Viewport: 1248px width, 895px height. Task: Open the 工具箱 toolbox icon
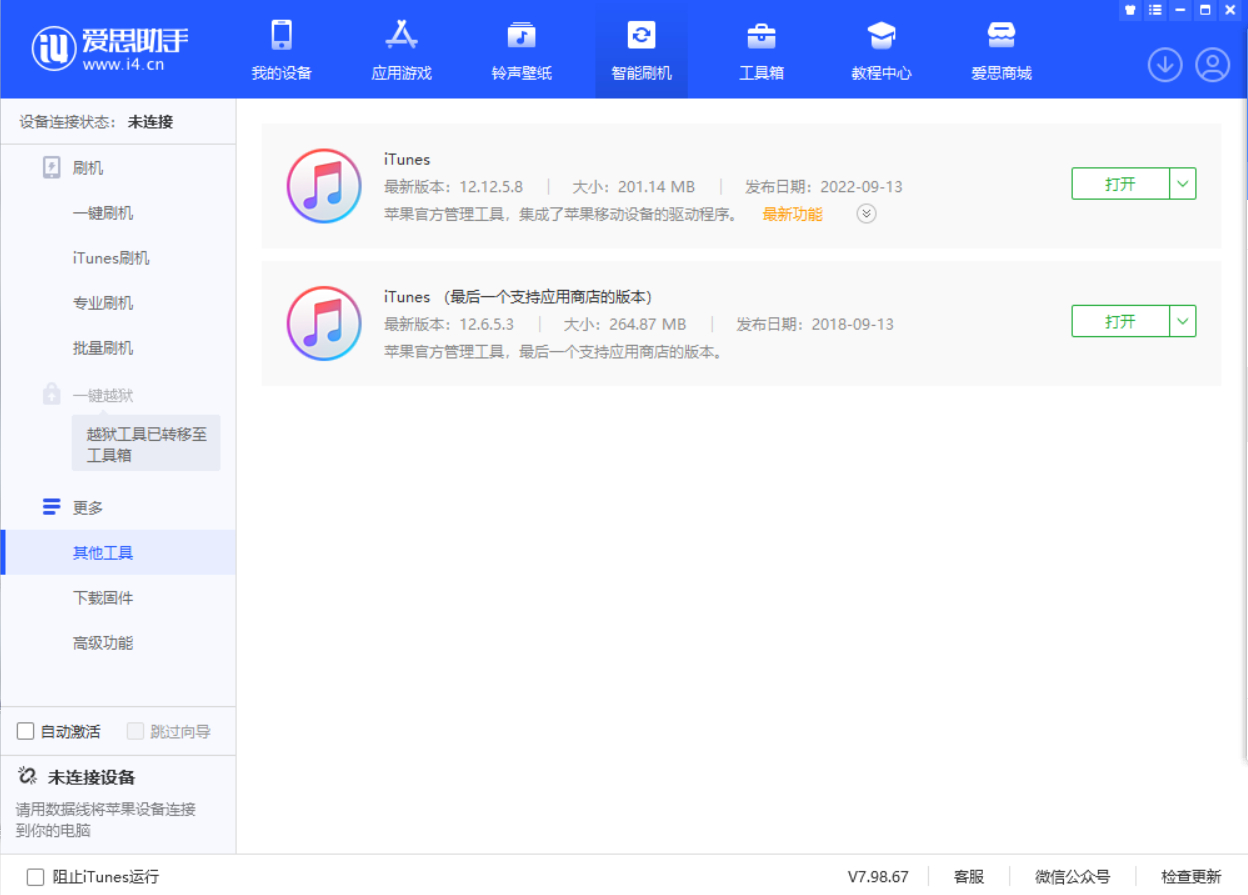click(761, 36)
